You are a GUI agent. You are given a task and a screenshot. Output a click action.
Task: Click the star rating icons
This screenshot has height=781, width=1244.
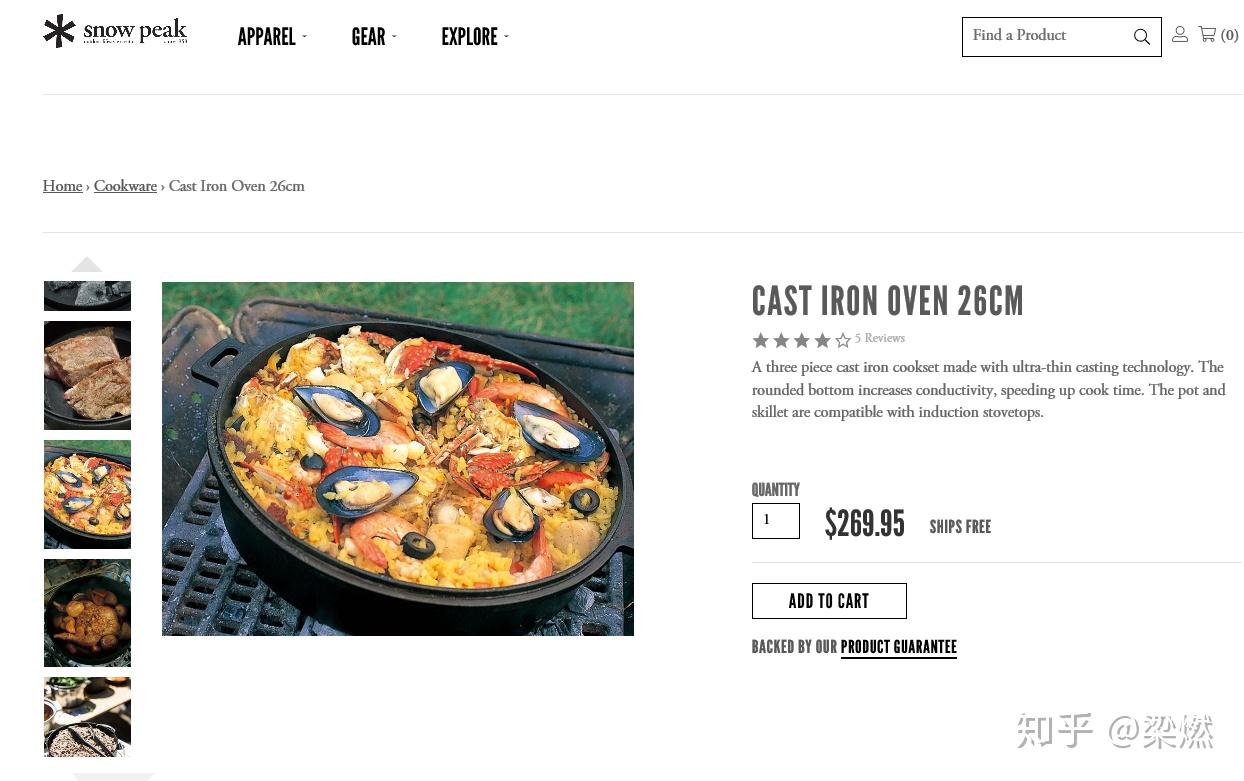[801, 340]
